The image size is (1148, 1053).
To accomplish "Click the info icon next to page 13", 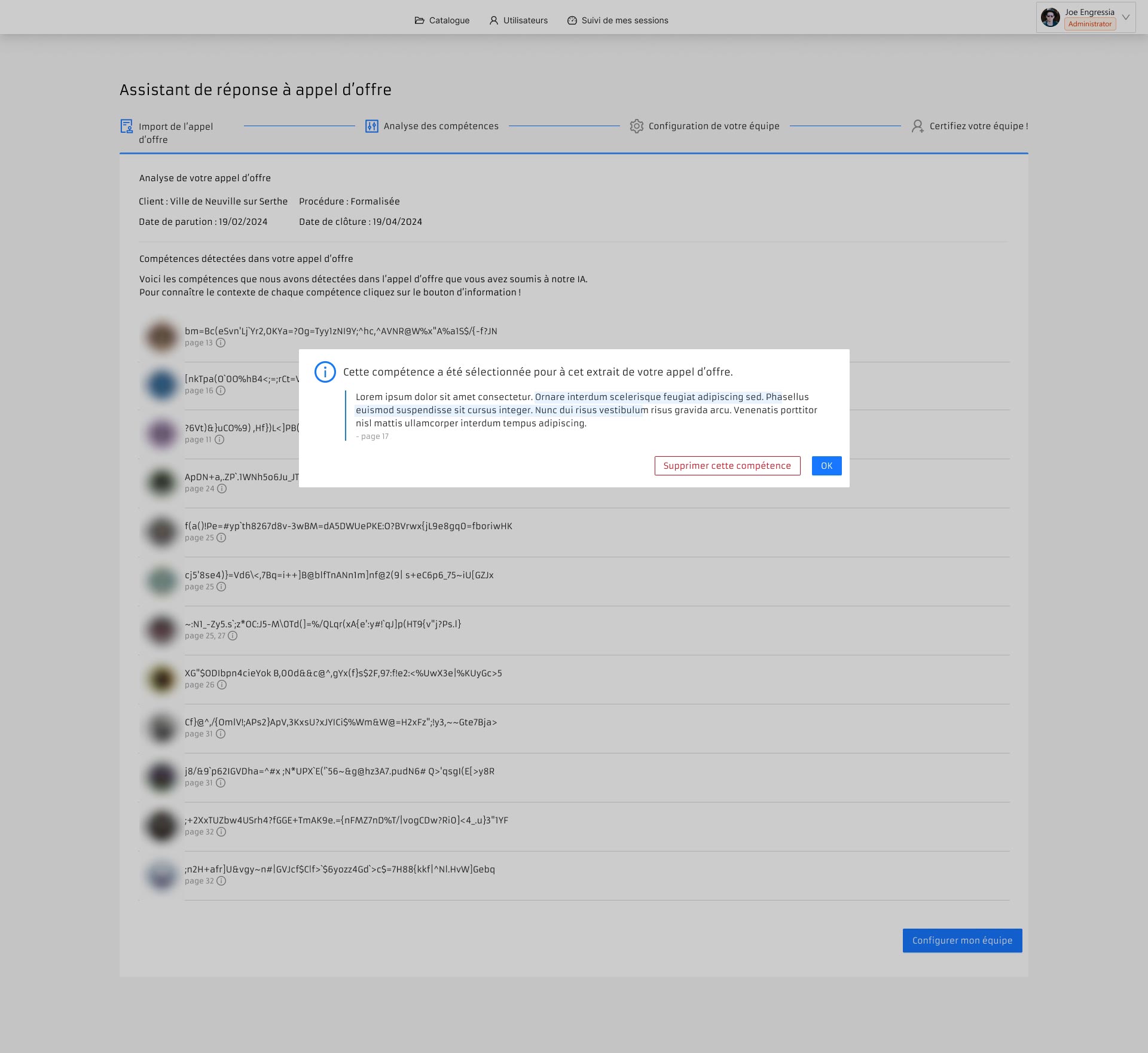I will (221, 343).
